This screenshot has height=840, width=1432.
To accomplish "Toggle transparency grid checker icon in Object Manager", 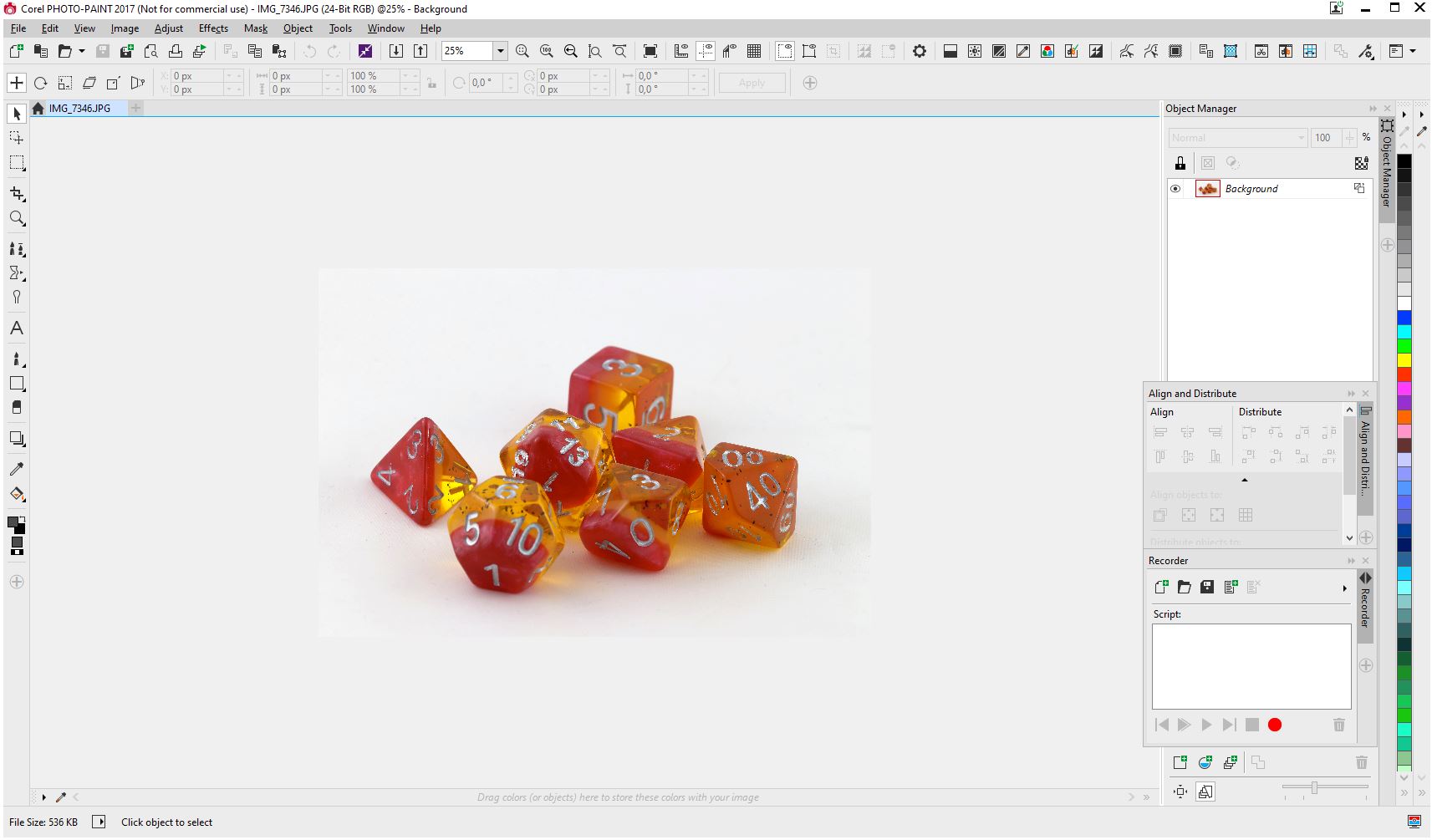I will point(1362,163).
